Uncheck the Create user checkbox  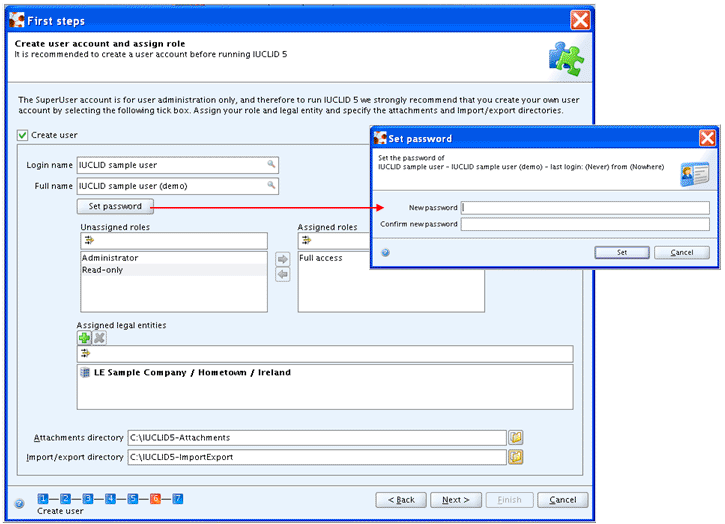tap(22, 135)
